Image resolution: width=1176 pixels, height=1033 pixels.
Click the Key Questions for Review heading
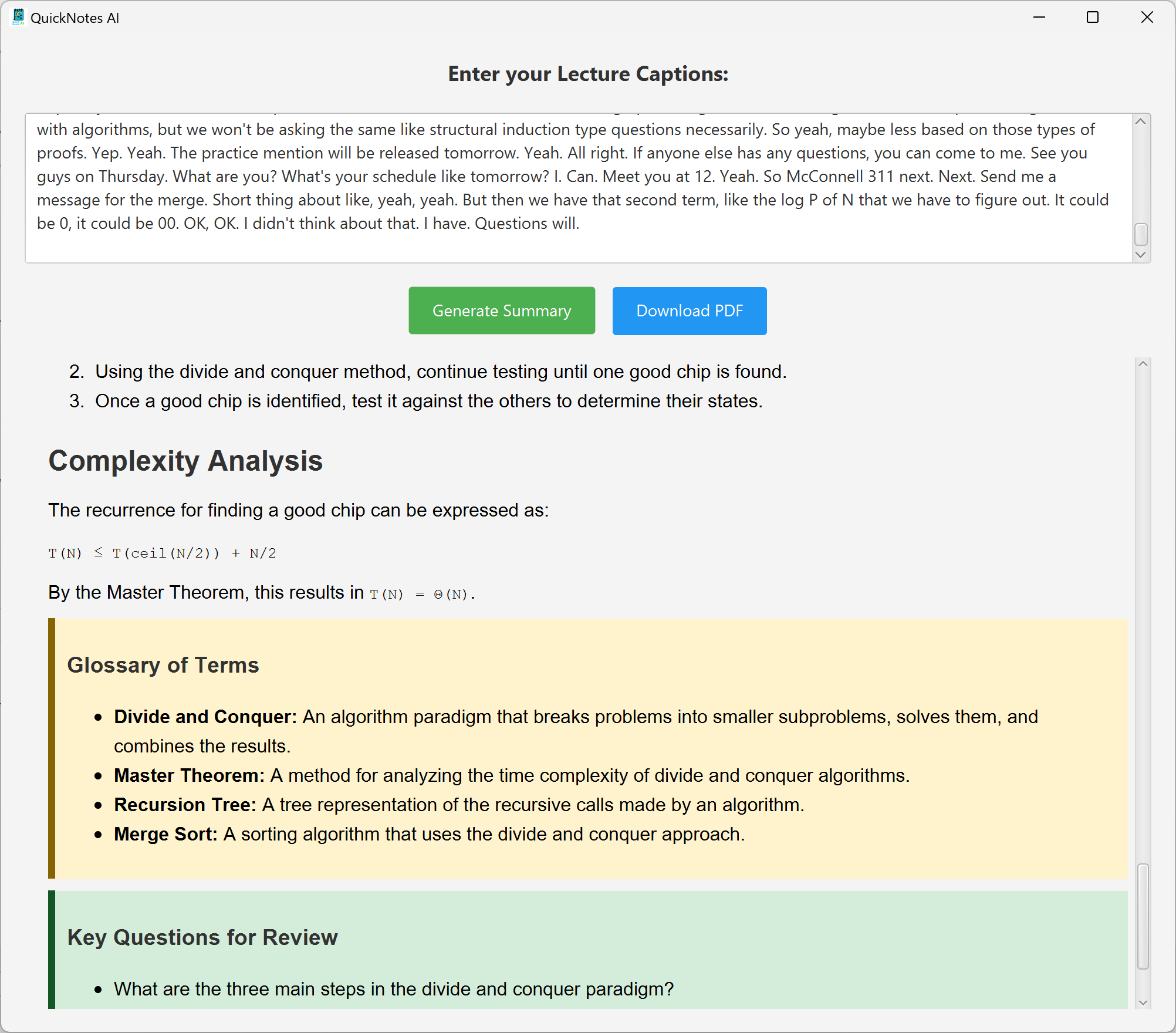tap(202, 937)
